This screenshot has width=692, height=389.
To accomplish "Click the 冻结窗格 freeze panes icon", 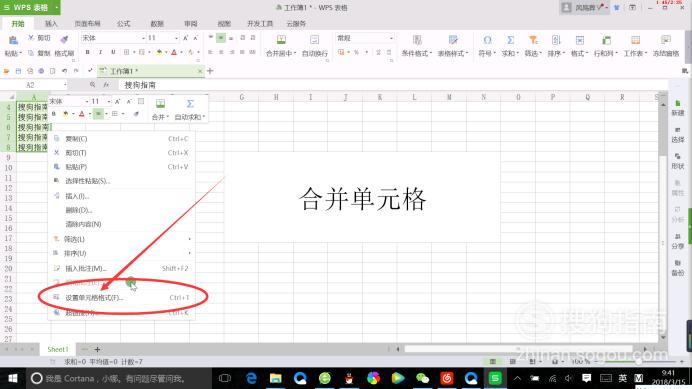I will click(x=666, y=40).
